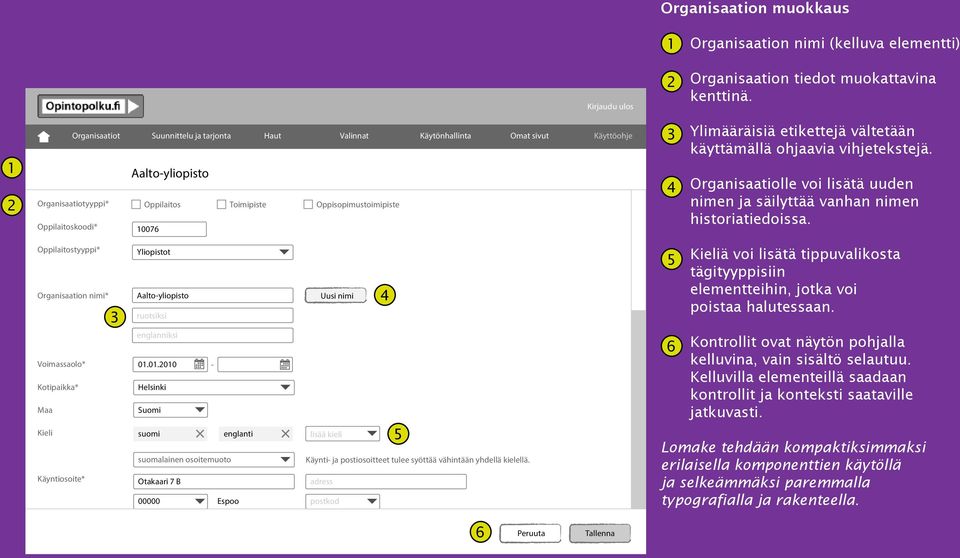Open the Käytönhallinta menu

click(x=445, y=136)
